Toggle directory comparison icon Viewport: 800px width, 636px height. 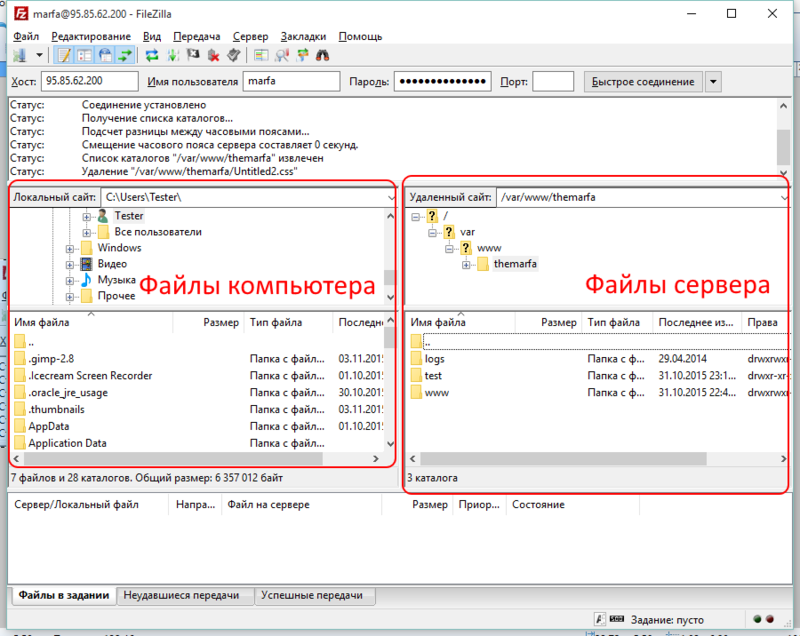pyautogui.click(x=282, y=55)
